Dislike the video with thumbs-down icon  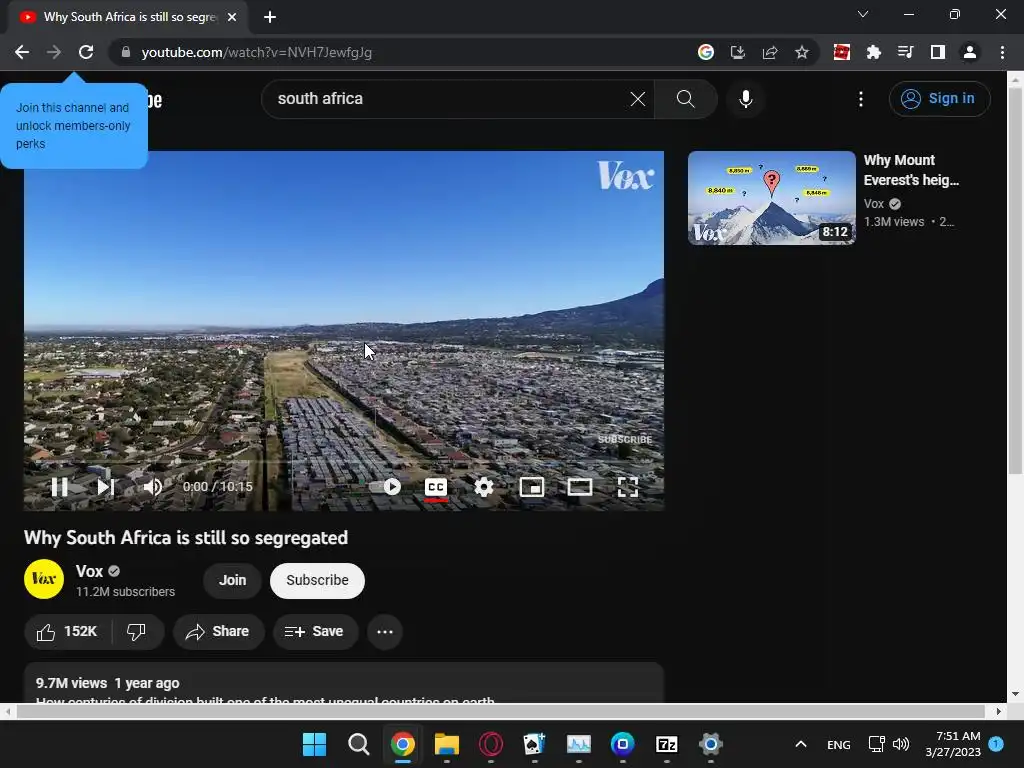click(136, 632)
